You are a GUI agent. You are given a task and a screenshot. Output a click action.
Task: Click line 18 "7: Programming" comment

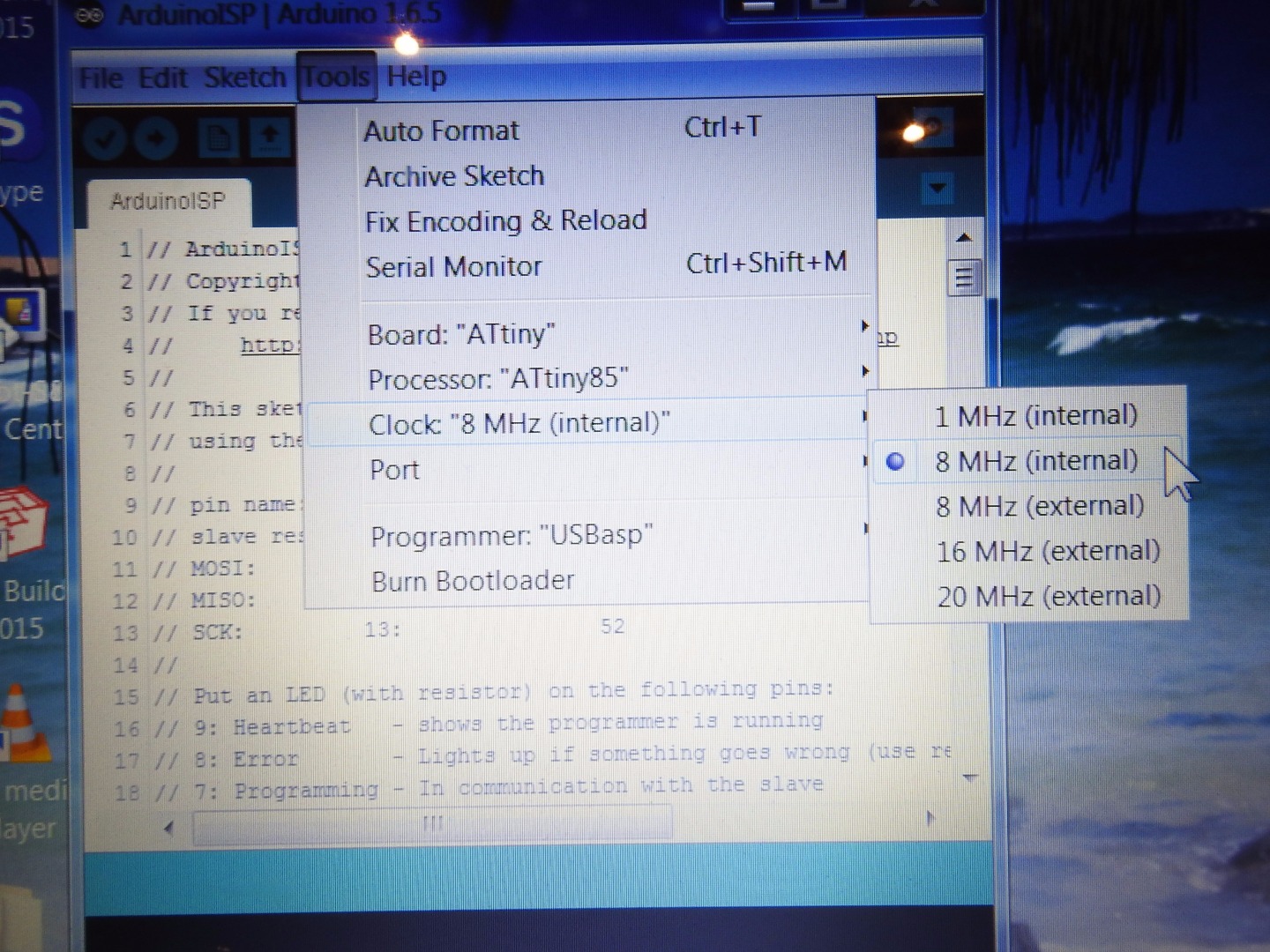489,789
